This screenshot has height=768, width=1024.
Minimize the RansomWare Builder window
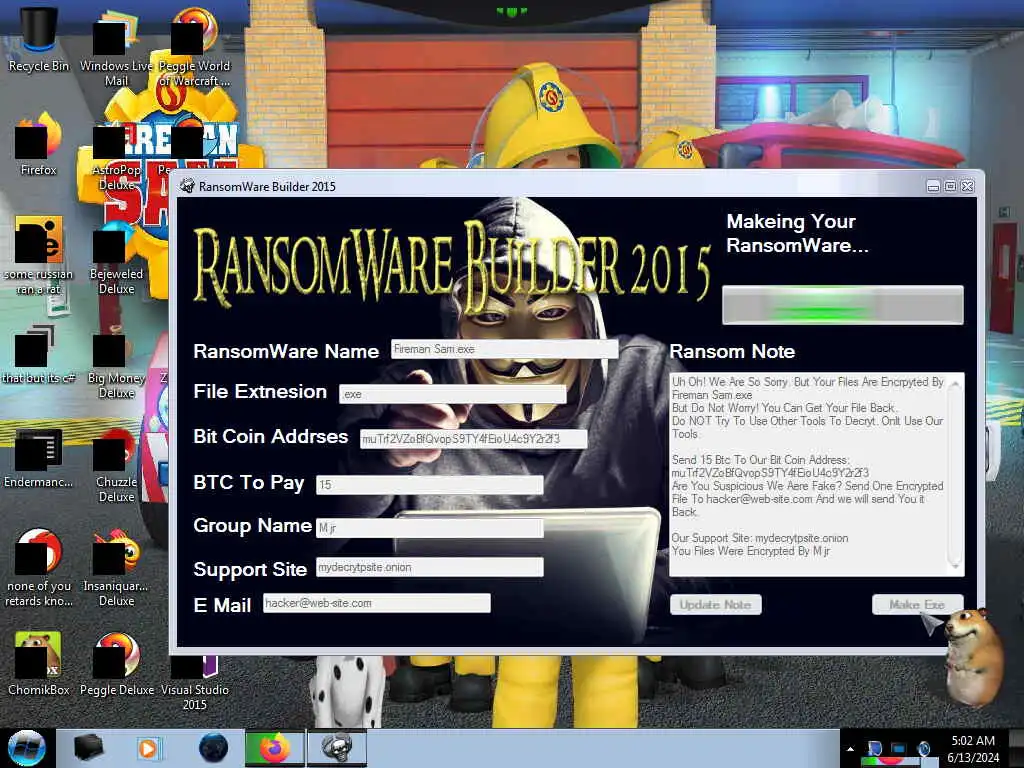click(933, 187)
